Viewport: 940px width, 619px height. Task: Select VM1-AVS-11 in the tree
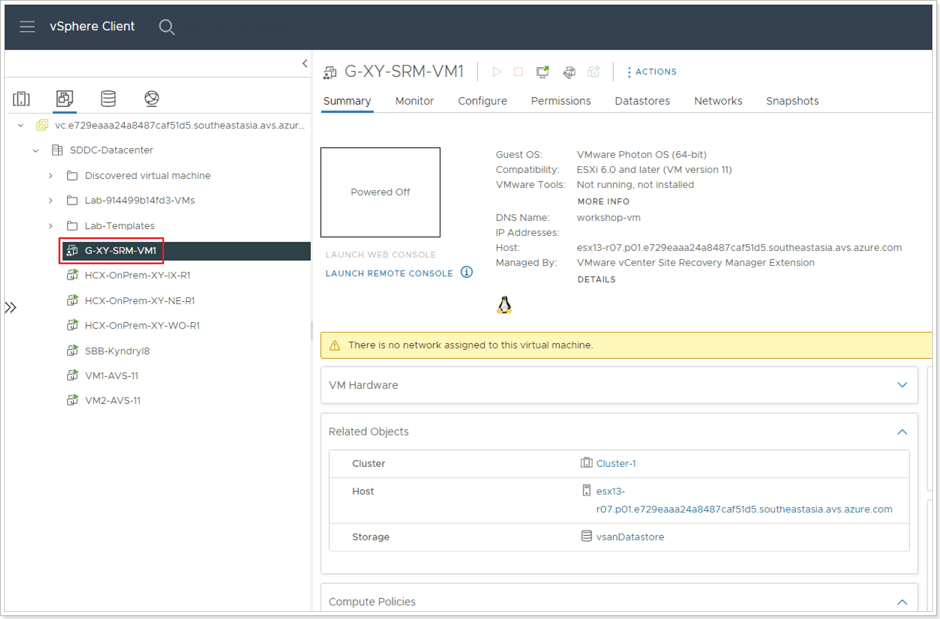(x=112, y=376)
